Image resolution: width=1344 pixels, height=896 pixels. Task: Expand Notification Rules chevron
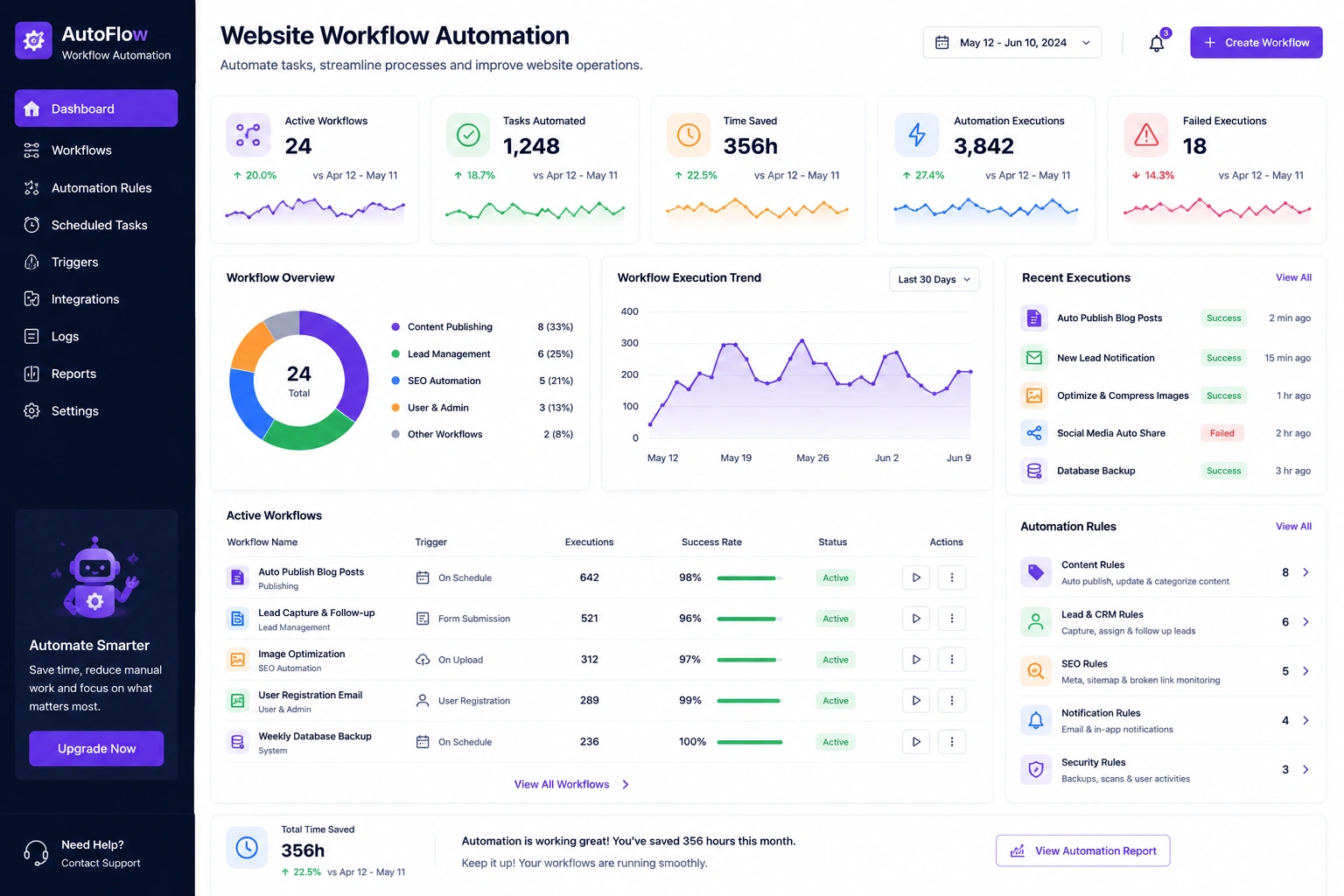1305,721
